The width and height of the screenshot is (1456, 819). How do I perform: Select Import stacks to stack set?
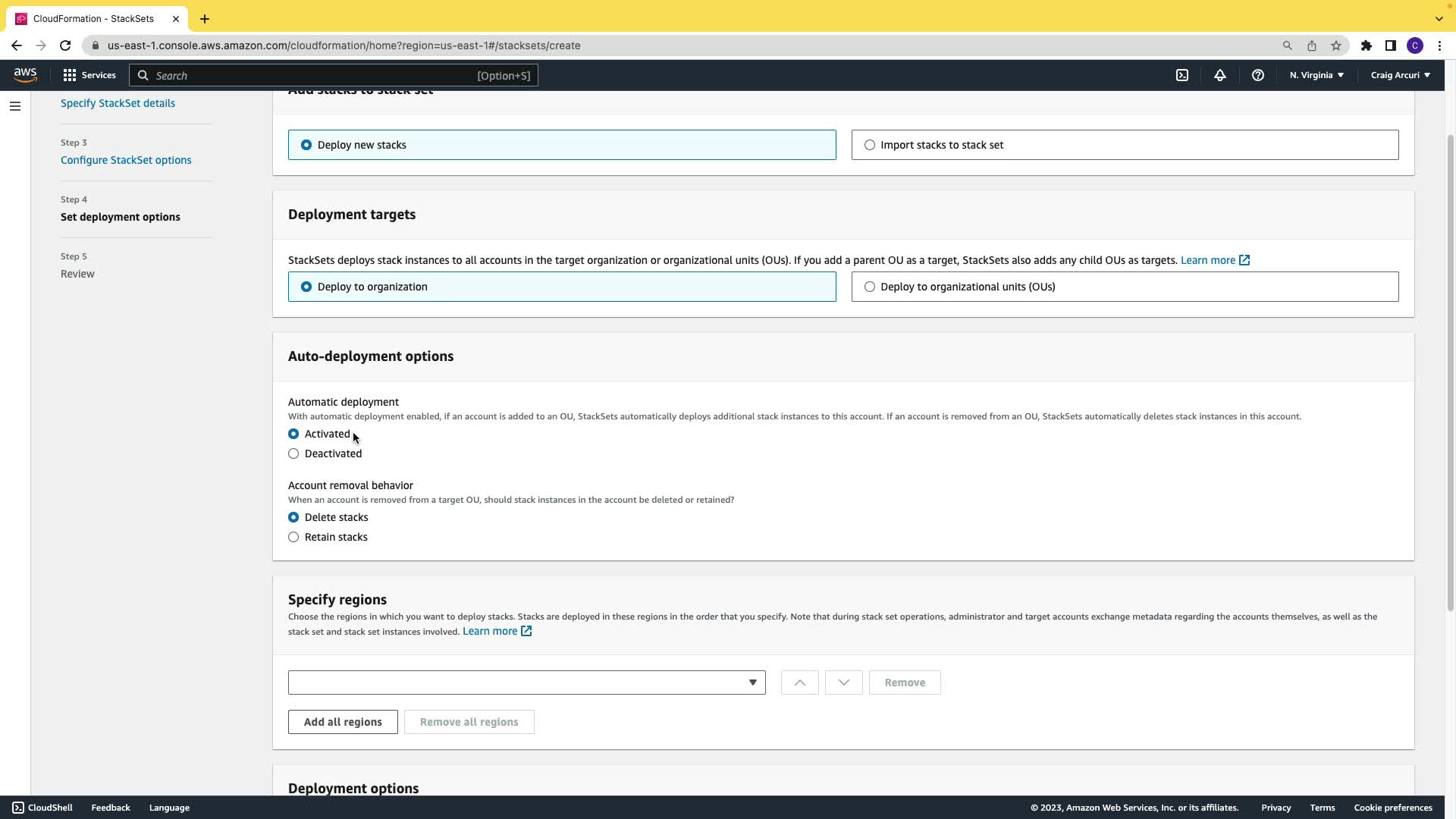[x=870, y=145]
